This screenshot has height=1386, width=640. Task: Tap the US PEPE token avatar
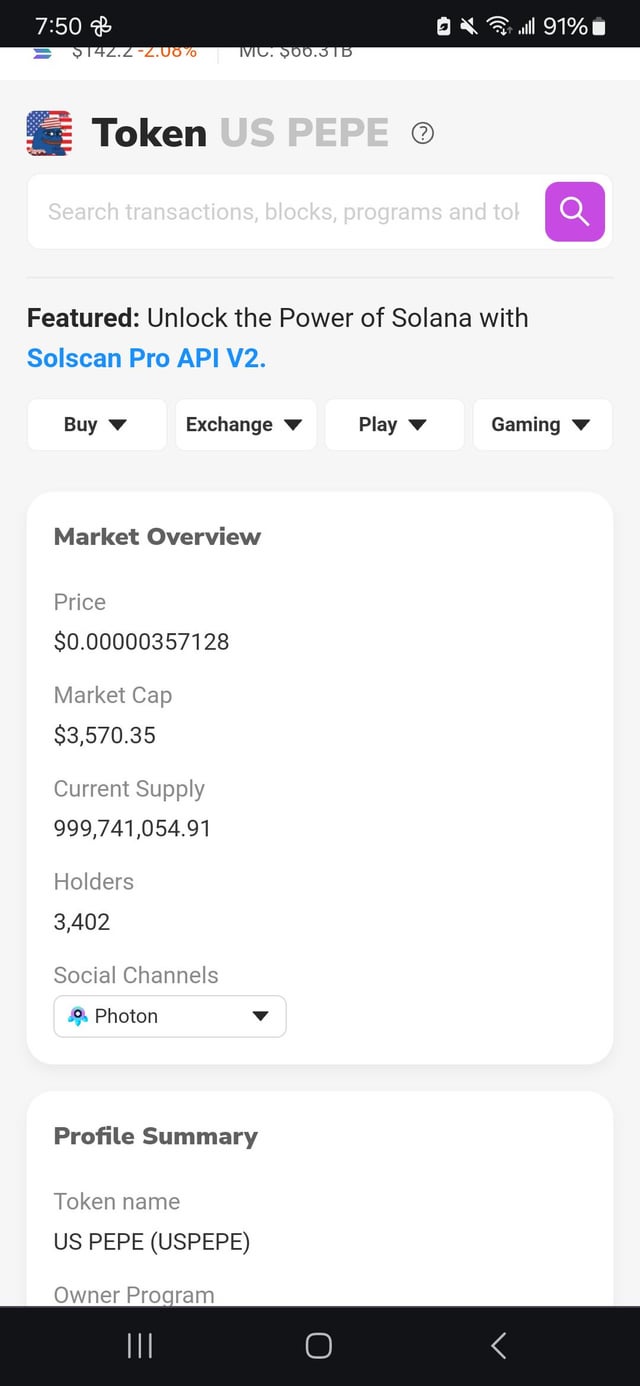pyautogui.click(x=49, y=133)
